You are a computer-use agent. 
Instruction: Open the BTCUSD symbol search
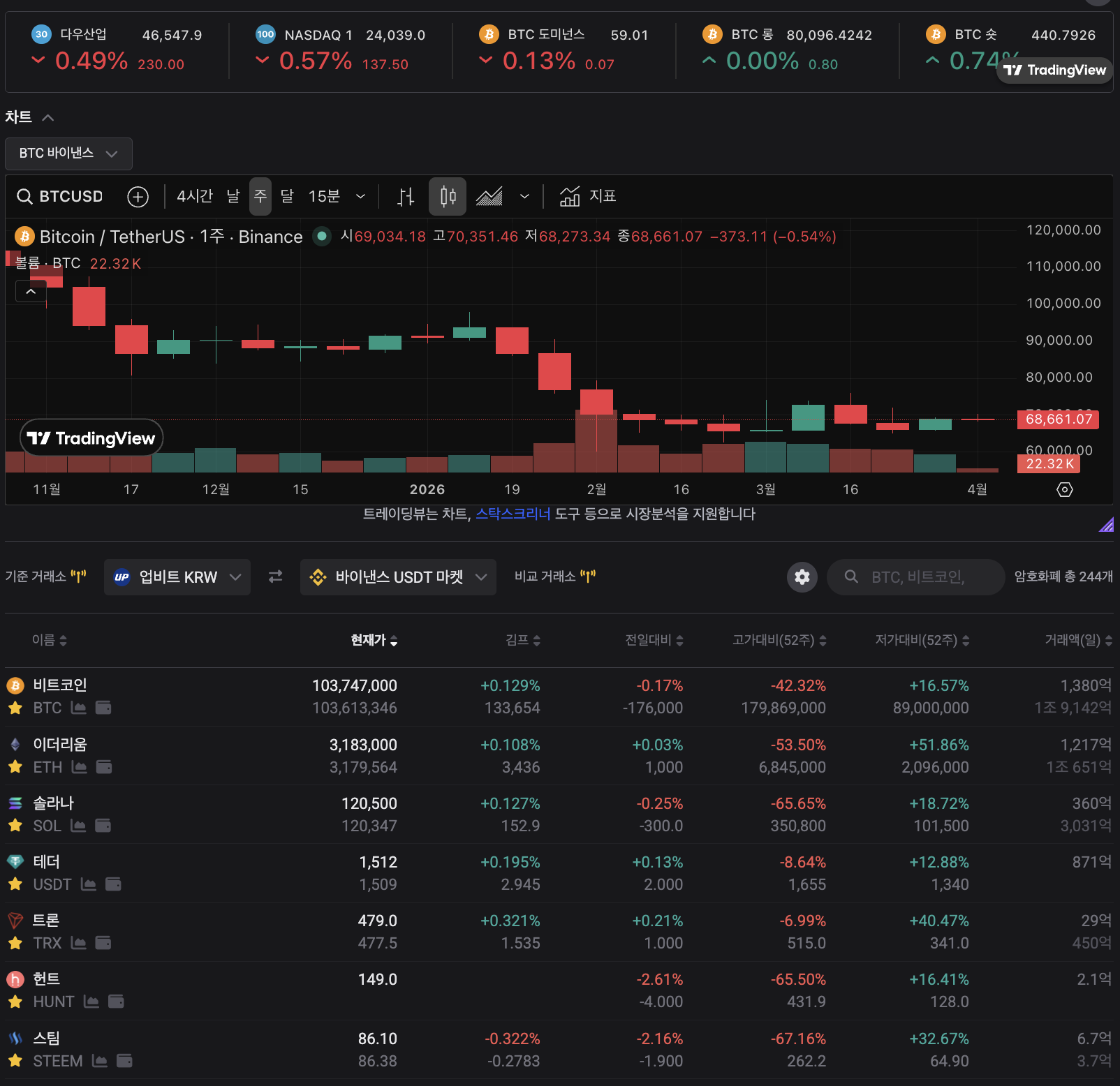[60, 197]
